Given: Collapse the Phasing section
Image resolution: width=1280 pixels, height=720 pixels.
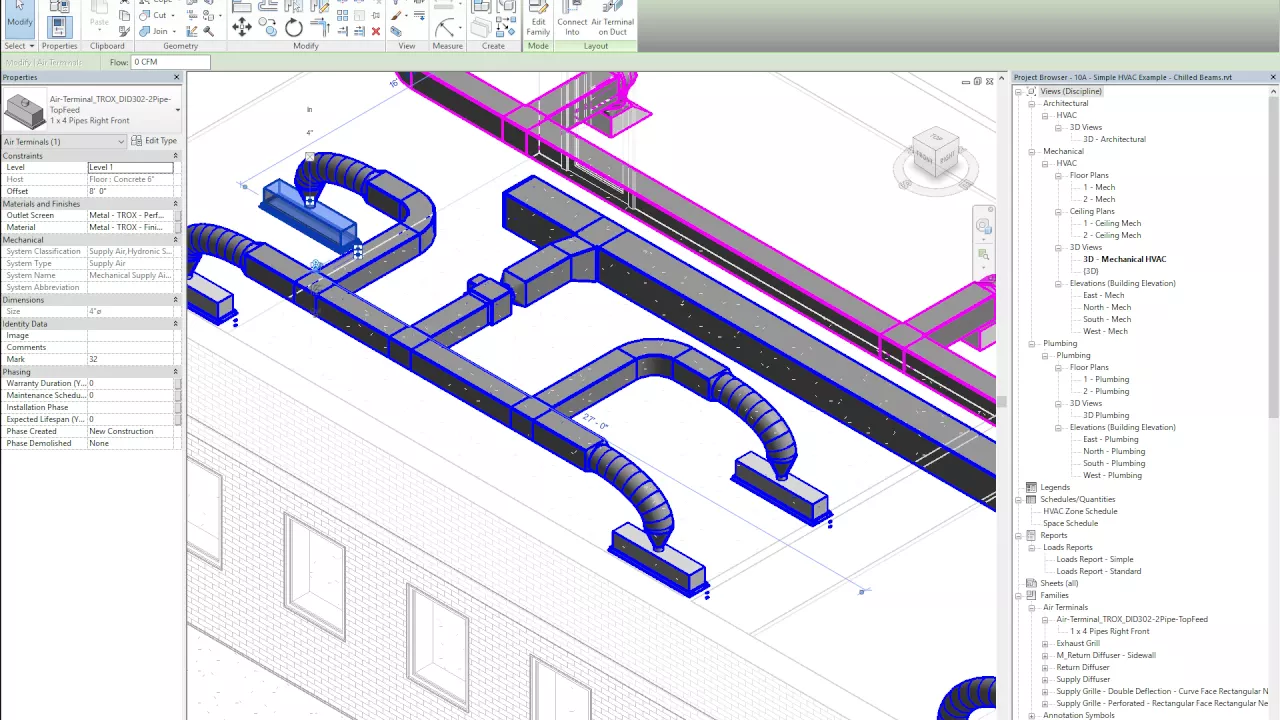Looking at the screenshot, I should (x=175, y=372).
